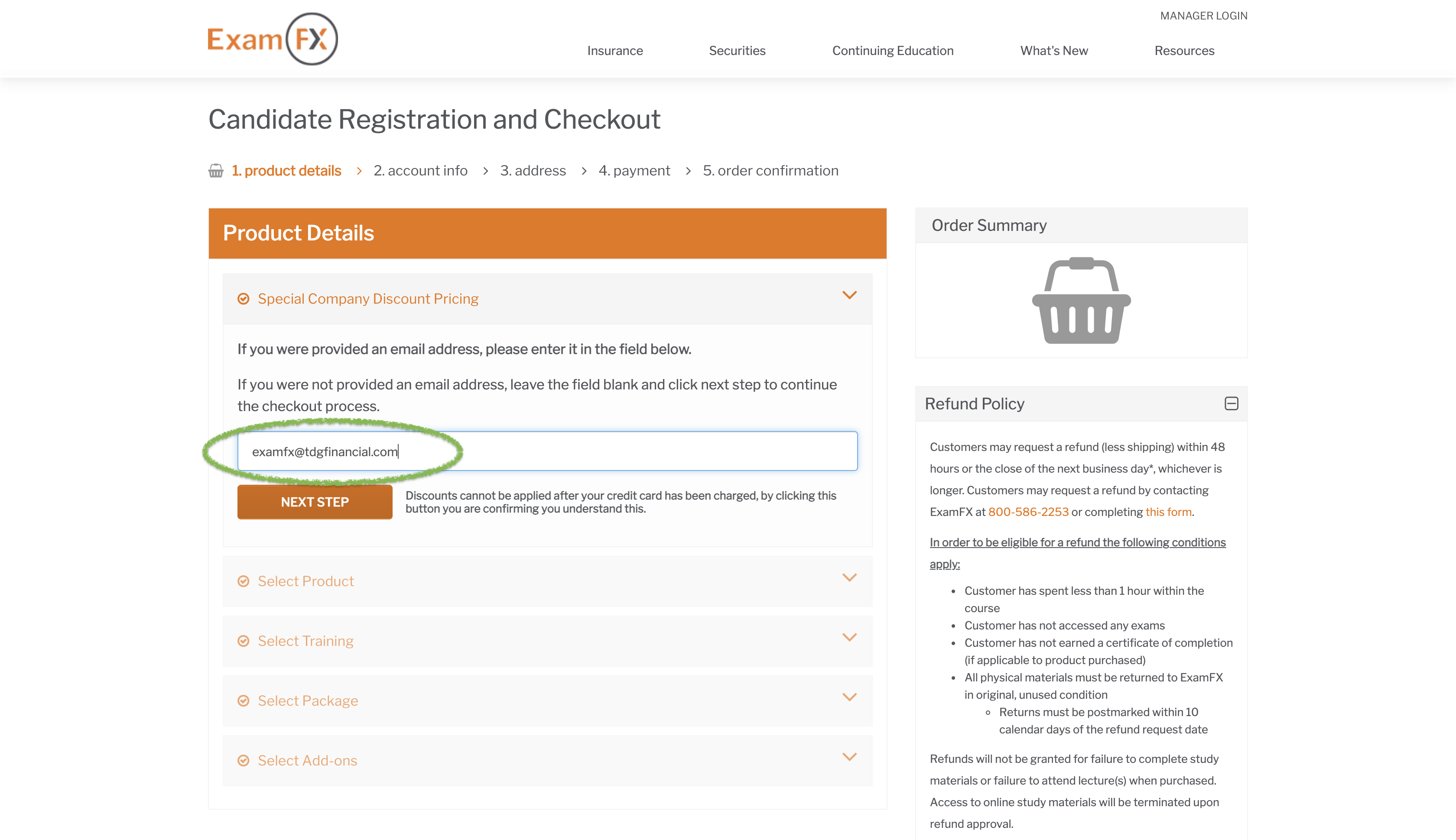Viewport: 1456px width, 840px height.
Task: Click check icon beside Select Add-ons
Action: pos(244,760)
